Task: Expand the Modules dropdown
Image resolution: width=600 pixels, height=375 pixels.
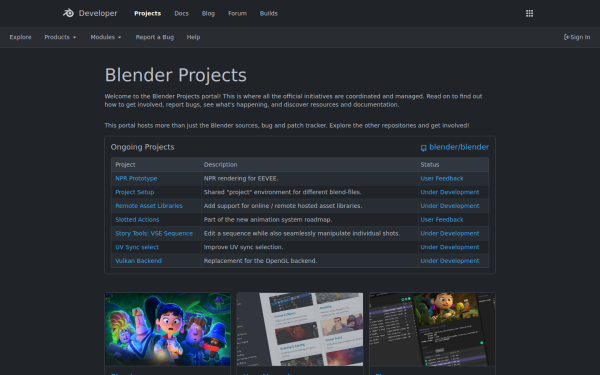Action: (x=106, y=37)
